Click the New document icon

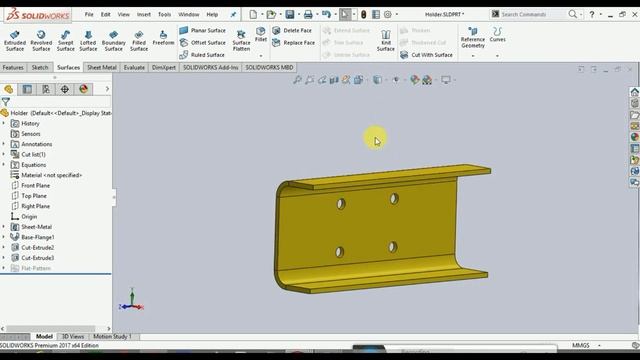[253, 15]
